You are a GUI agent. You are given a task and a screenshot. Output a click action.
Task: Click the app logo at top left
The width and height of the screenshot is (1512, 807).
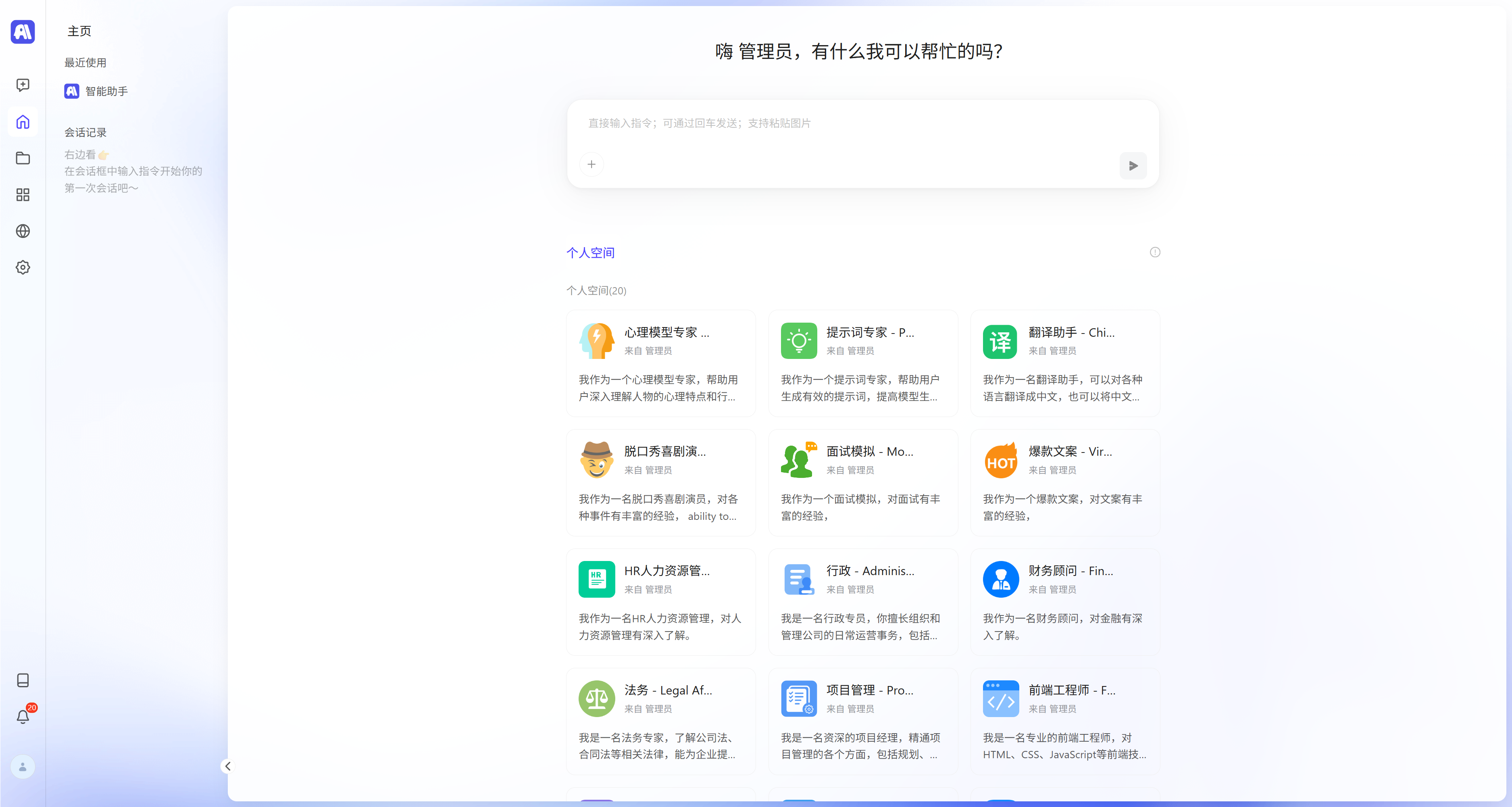[x=23, y=32]
